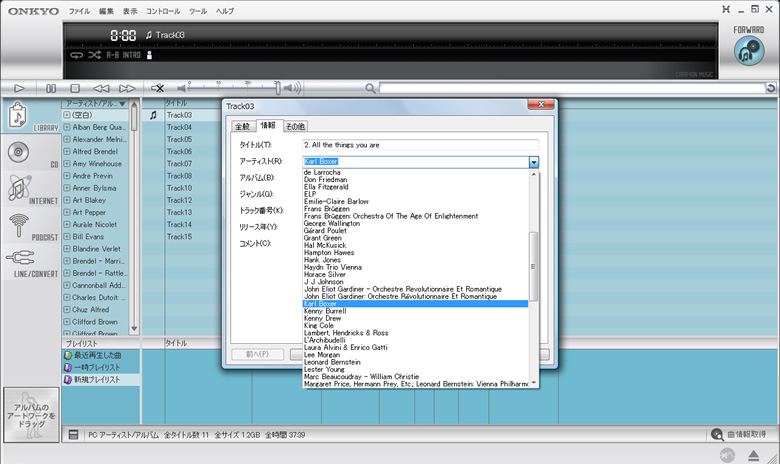Select Track12 in the track list
Image resolution: width=780 pixels, height=464 pixels.
point(179,200)
